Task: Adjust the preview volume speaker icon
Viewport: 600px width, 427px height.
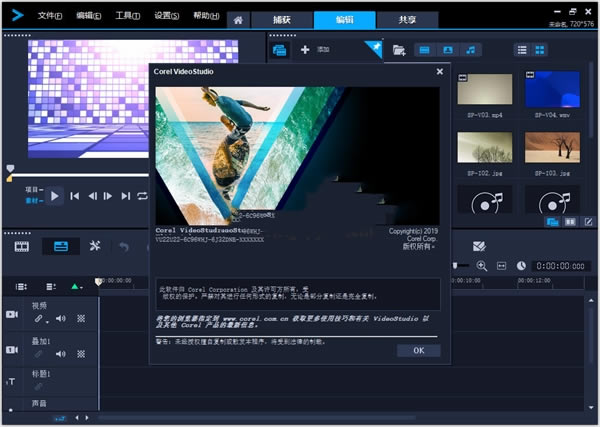Action: pyautogui.click(x=161, y=196)
